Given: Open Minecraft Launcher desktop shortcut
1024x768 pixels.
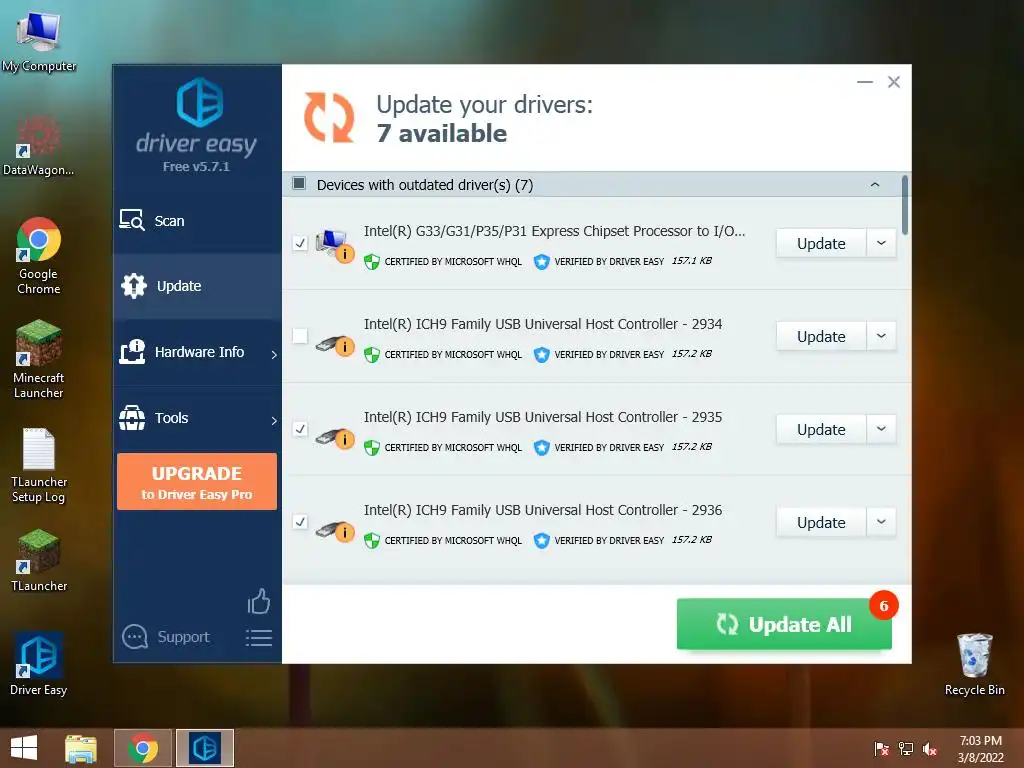Looking at the screenshot, I should (x=39, y=359).
